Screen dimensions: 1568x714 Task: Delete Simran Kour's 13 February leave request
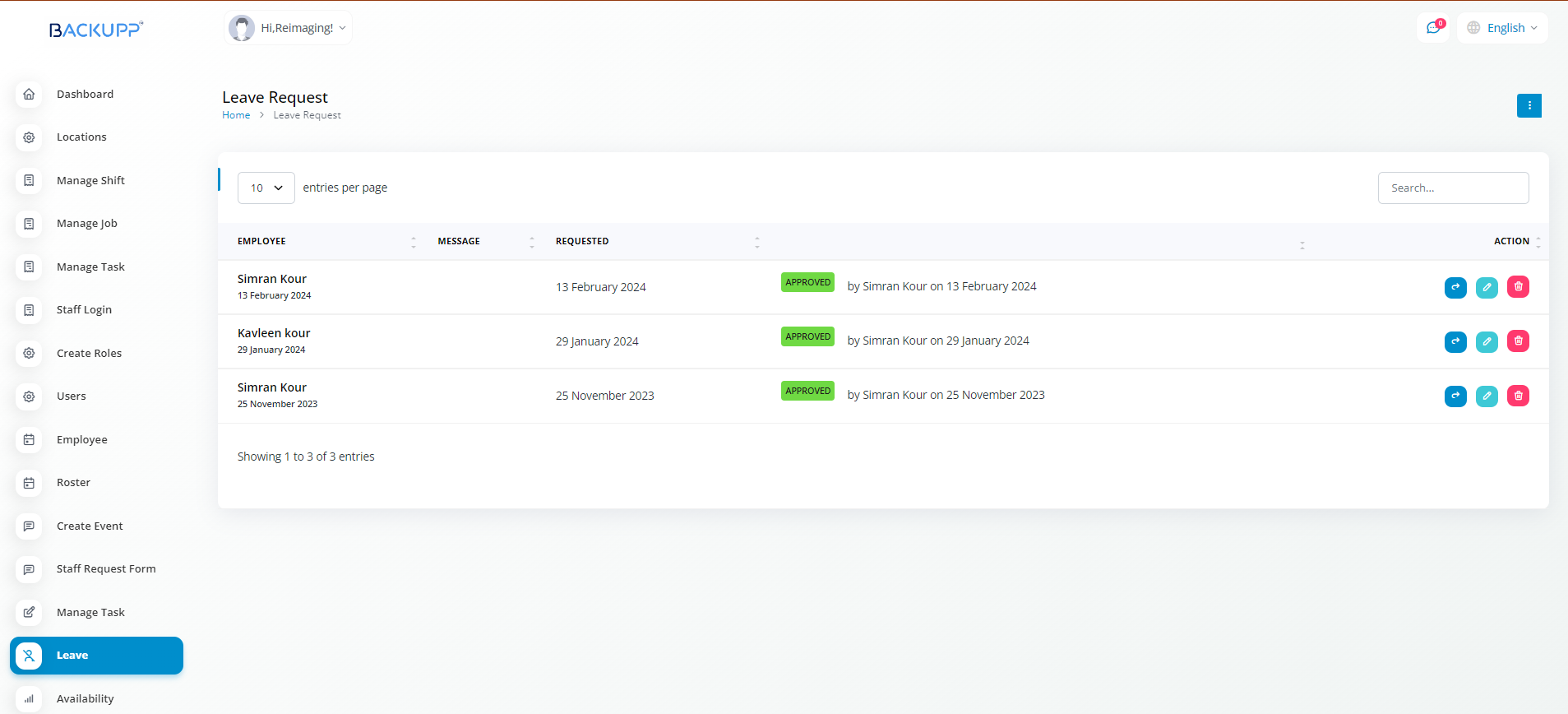click(x=1518, y=287)
